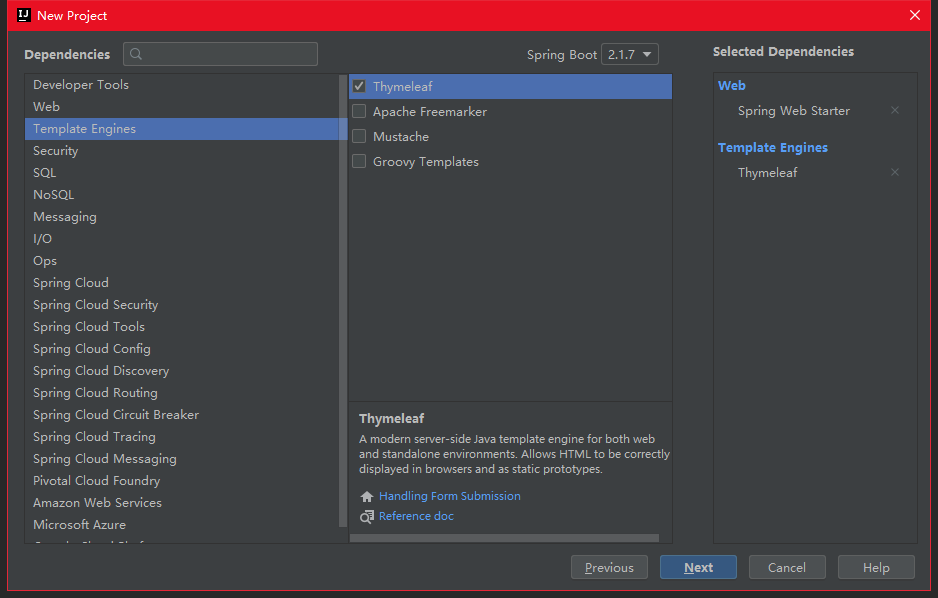Click Template Engines heading in Selected Dependencies
This screenshot has height=598, width=938.
tap(773, 148)
